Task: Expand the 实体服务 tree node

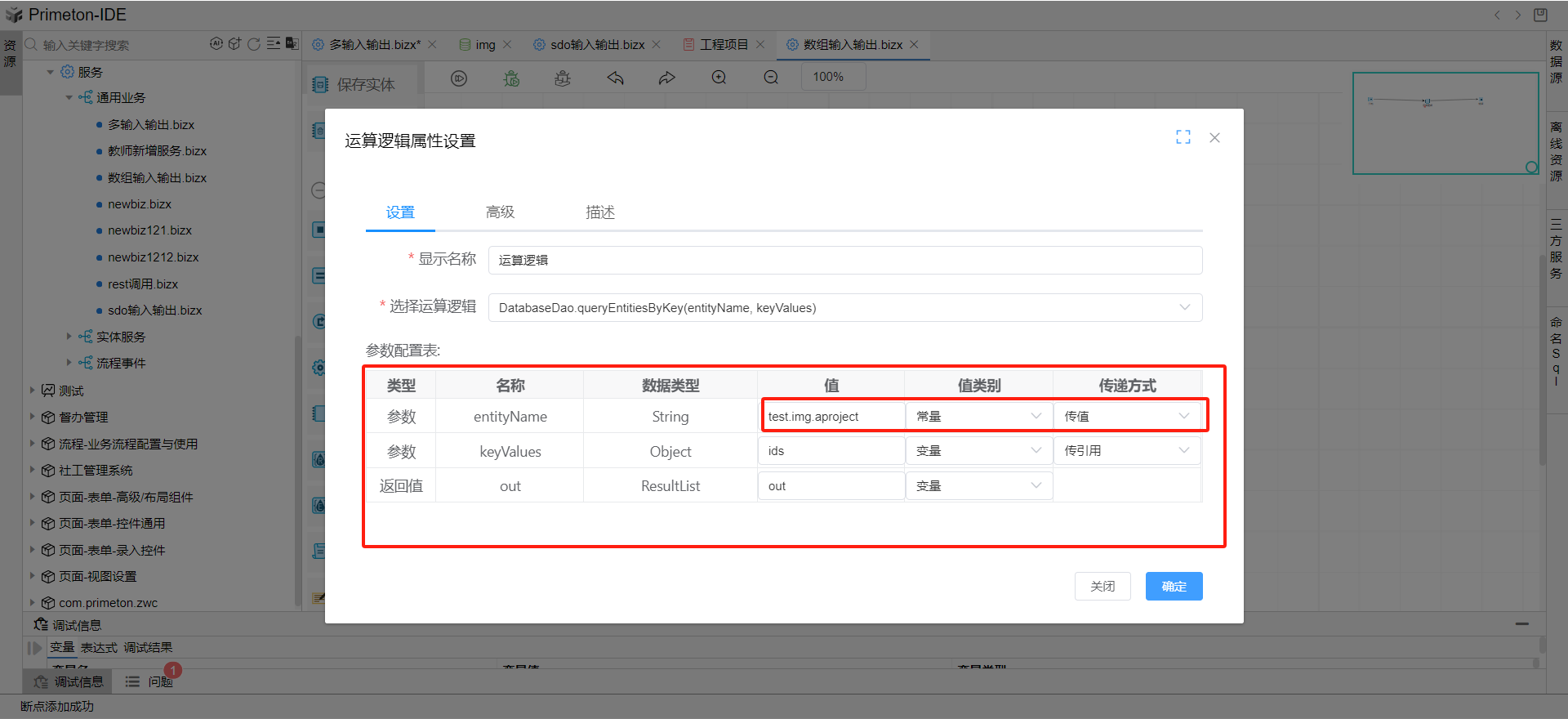Action: 69,337
